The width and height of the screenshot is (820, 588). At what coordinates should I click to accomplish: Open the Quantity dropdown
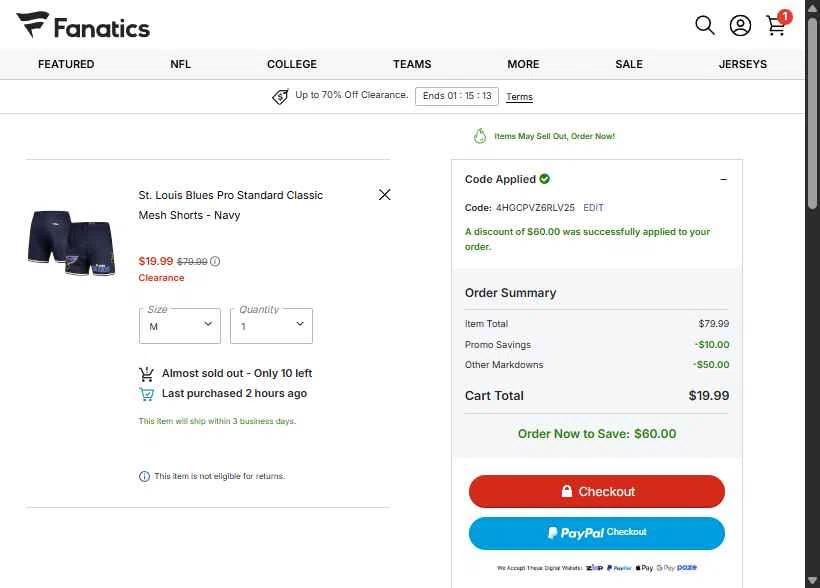coord(271,326)
